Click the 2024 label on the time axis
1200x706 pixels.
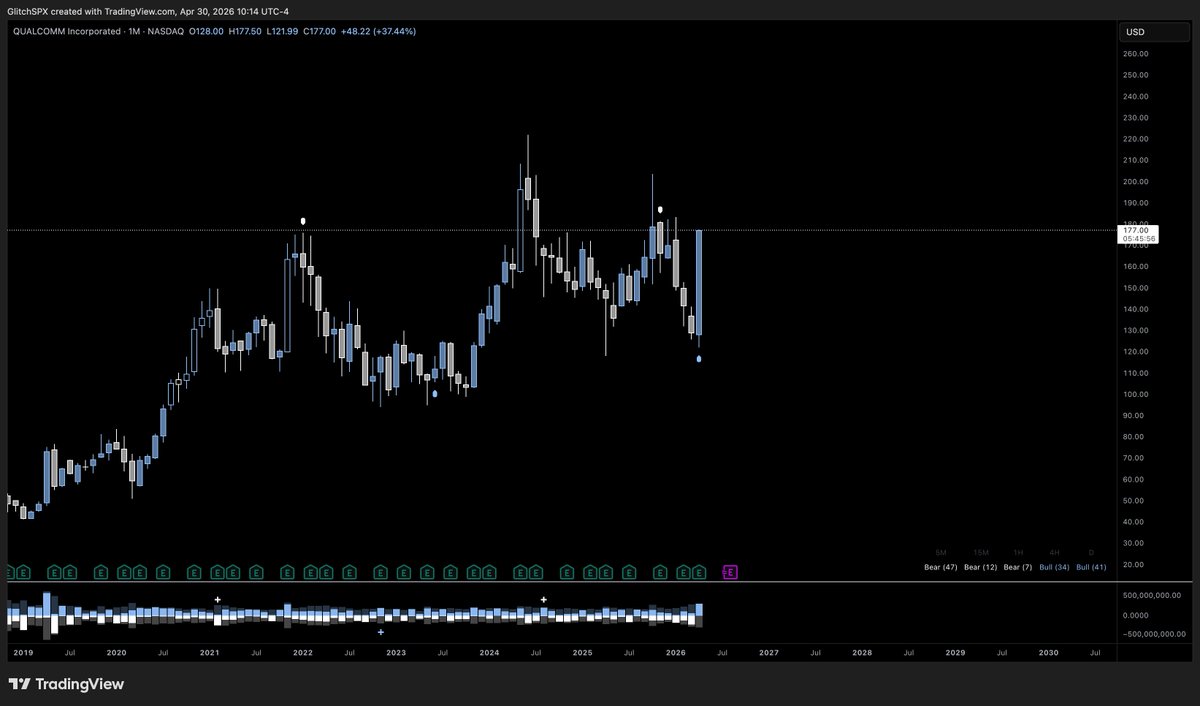click(x=489, y=652)
